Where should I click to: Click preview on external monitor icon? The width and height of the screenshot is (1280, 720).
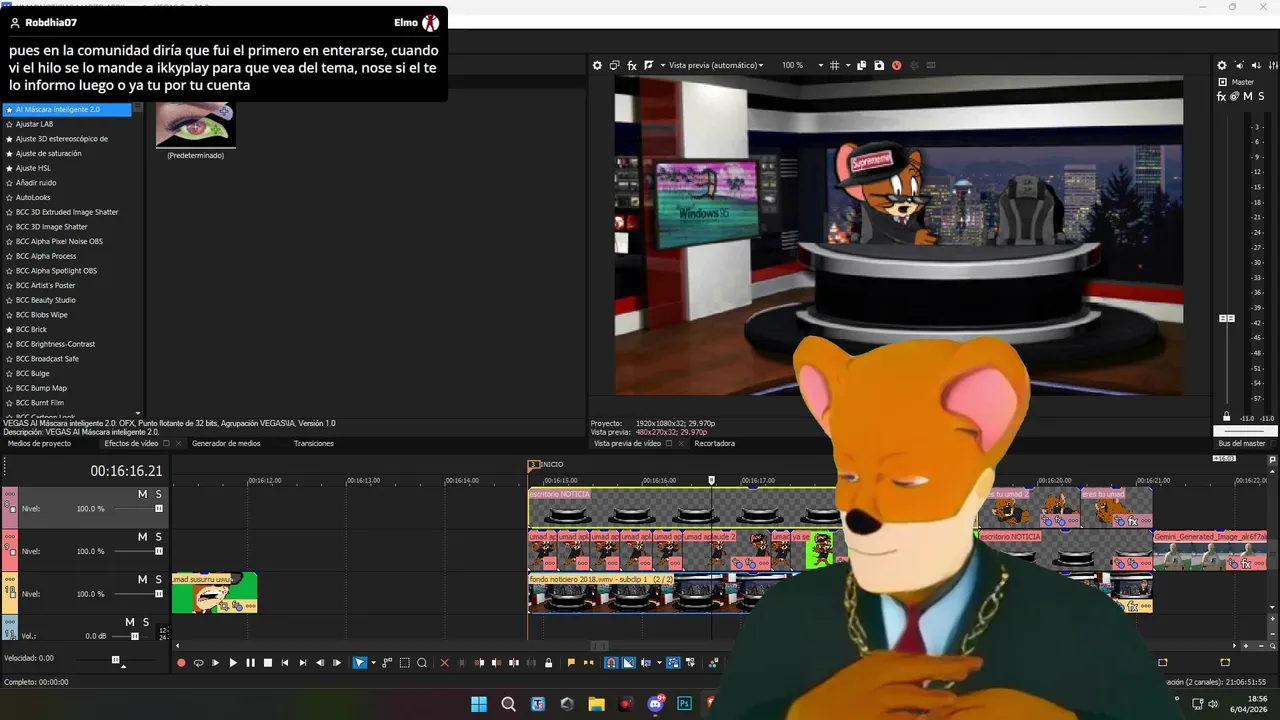coord(615,65)
